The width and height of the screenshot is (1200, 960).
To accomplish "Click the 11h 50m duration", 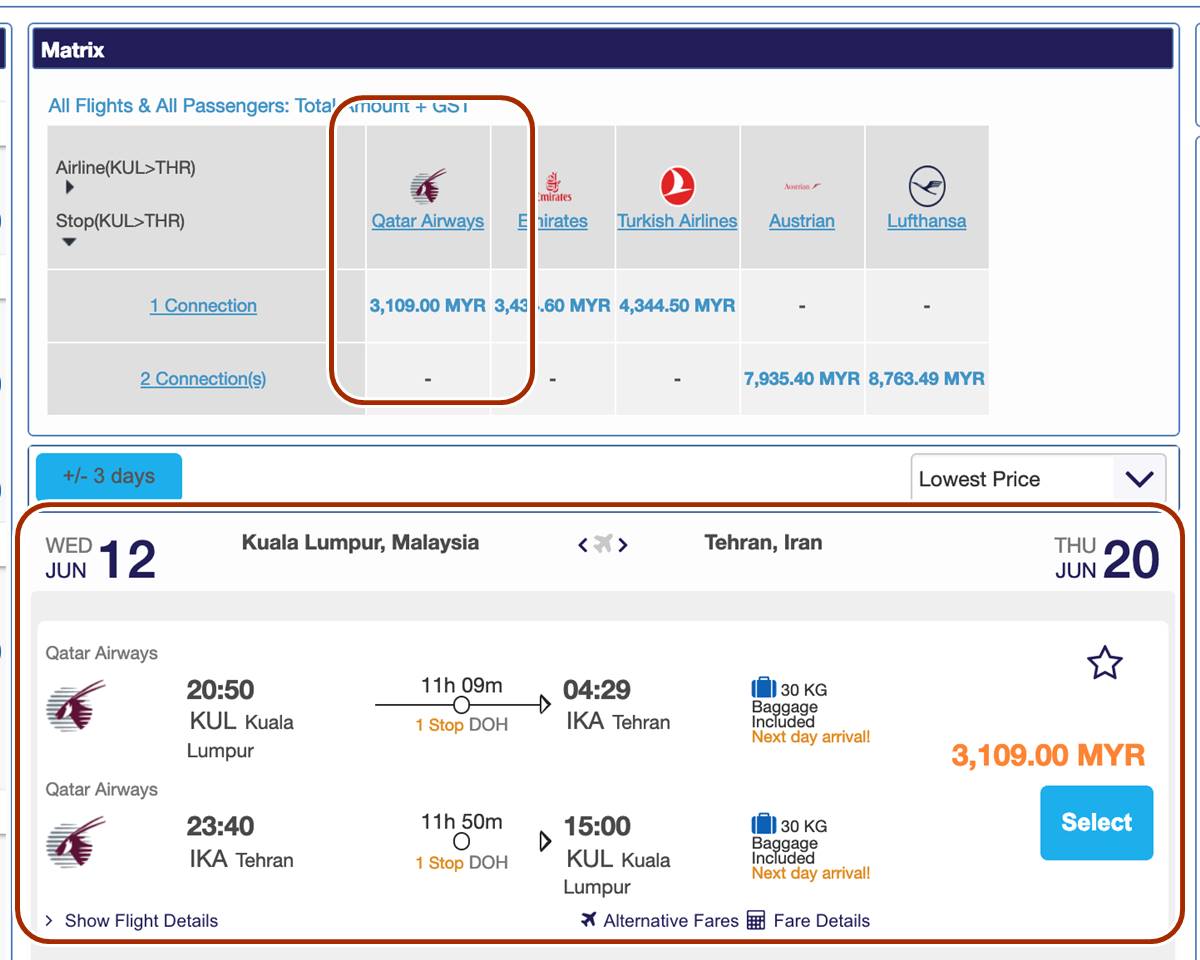I will [462, 822].
